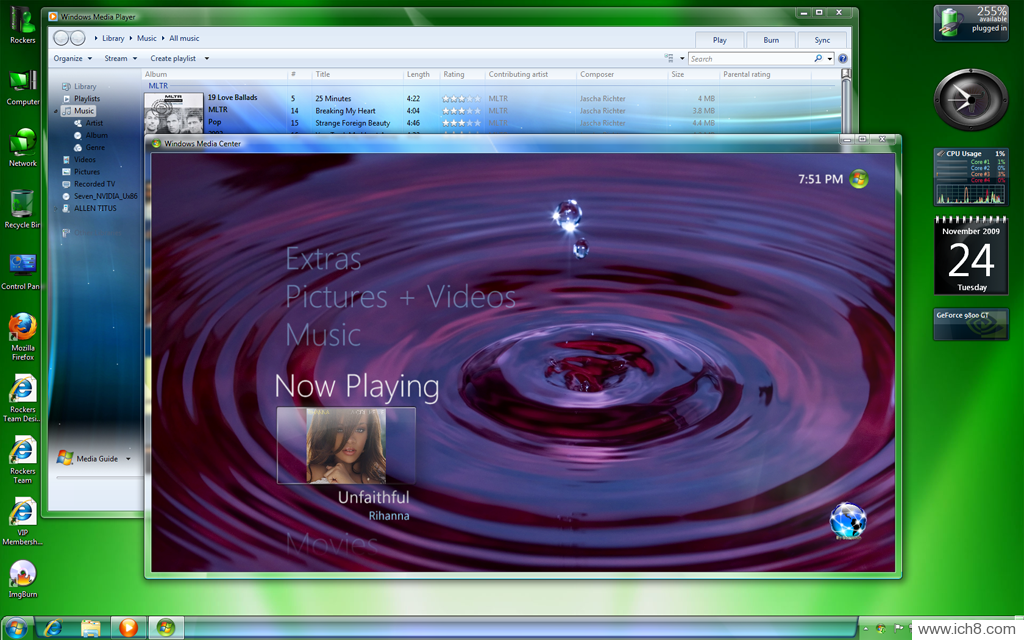Select Now Playing in Media Center
Image resolution: width=1024 pixels, height=640 pixels.
point(357,386)
